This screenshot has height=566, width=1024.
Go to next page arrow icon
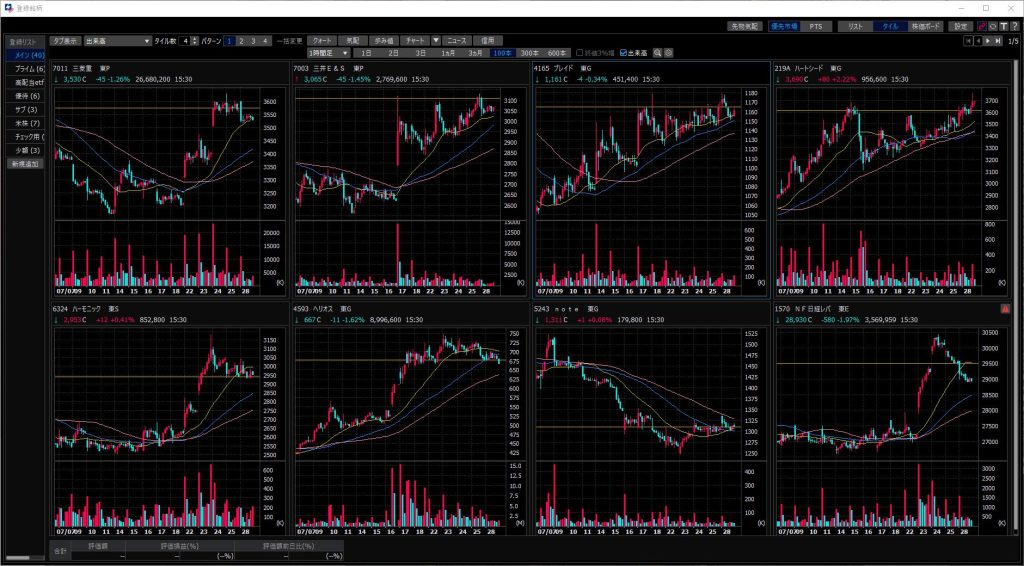coord(987,41)
